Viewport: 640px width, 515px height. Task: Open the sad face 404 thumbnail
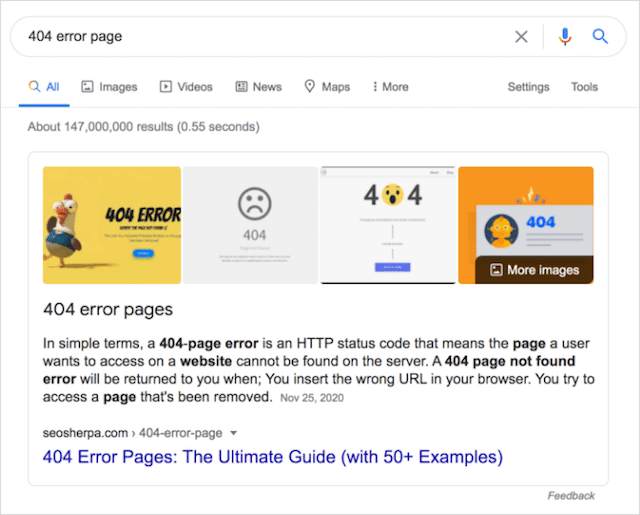(x=250, y=225)
